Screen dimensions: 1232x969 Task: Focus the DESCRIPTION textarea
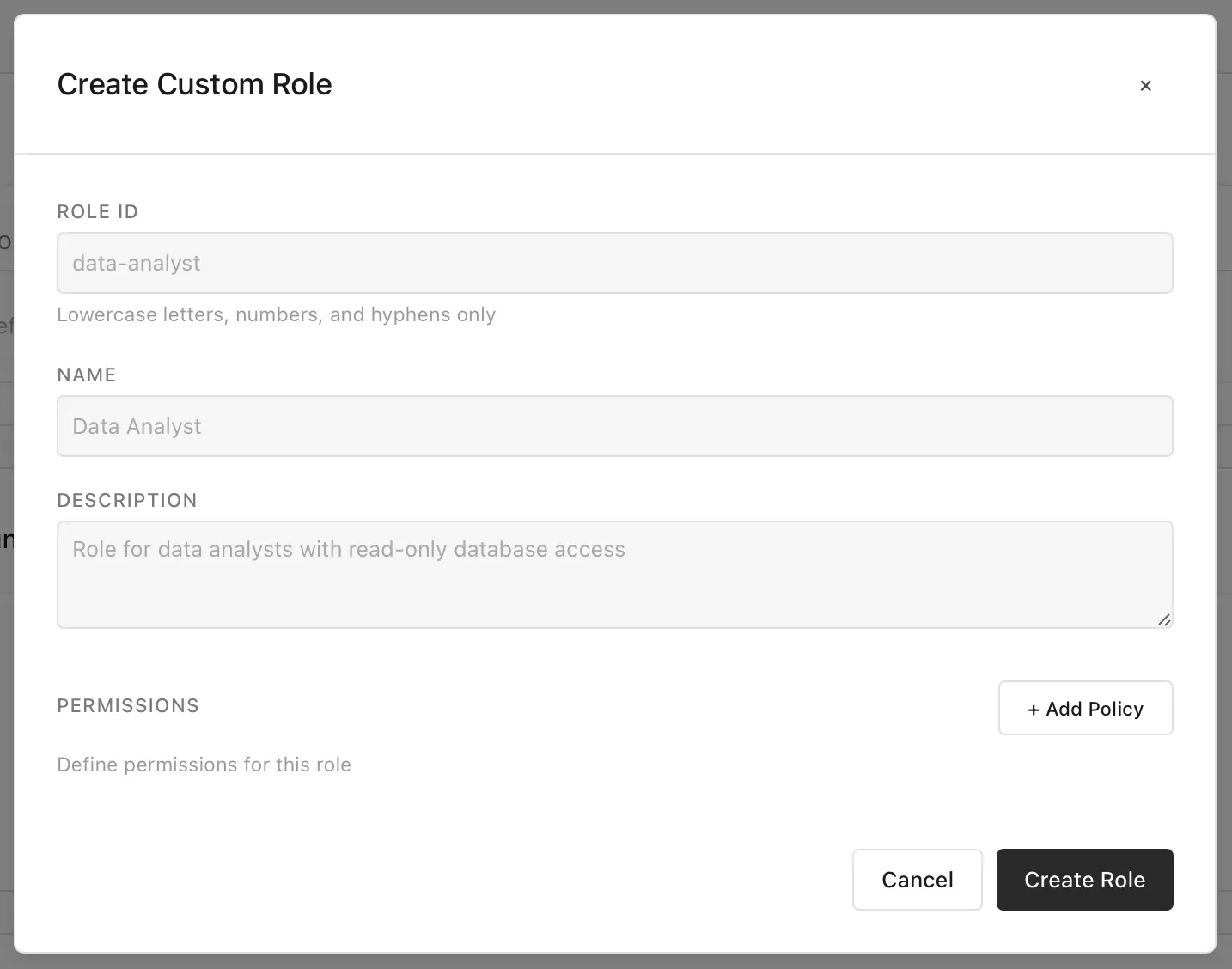tap(614, 574)
